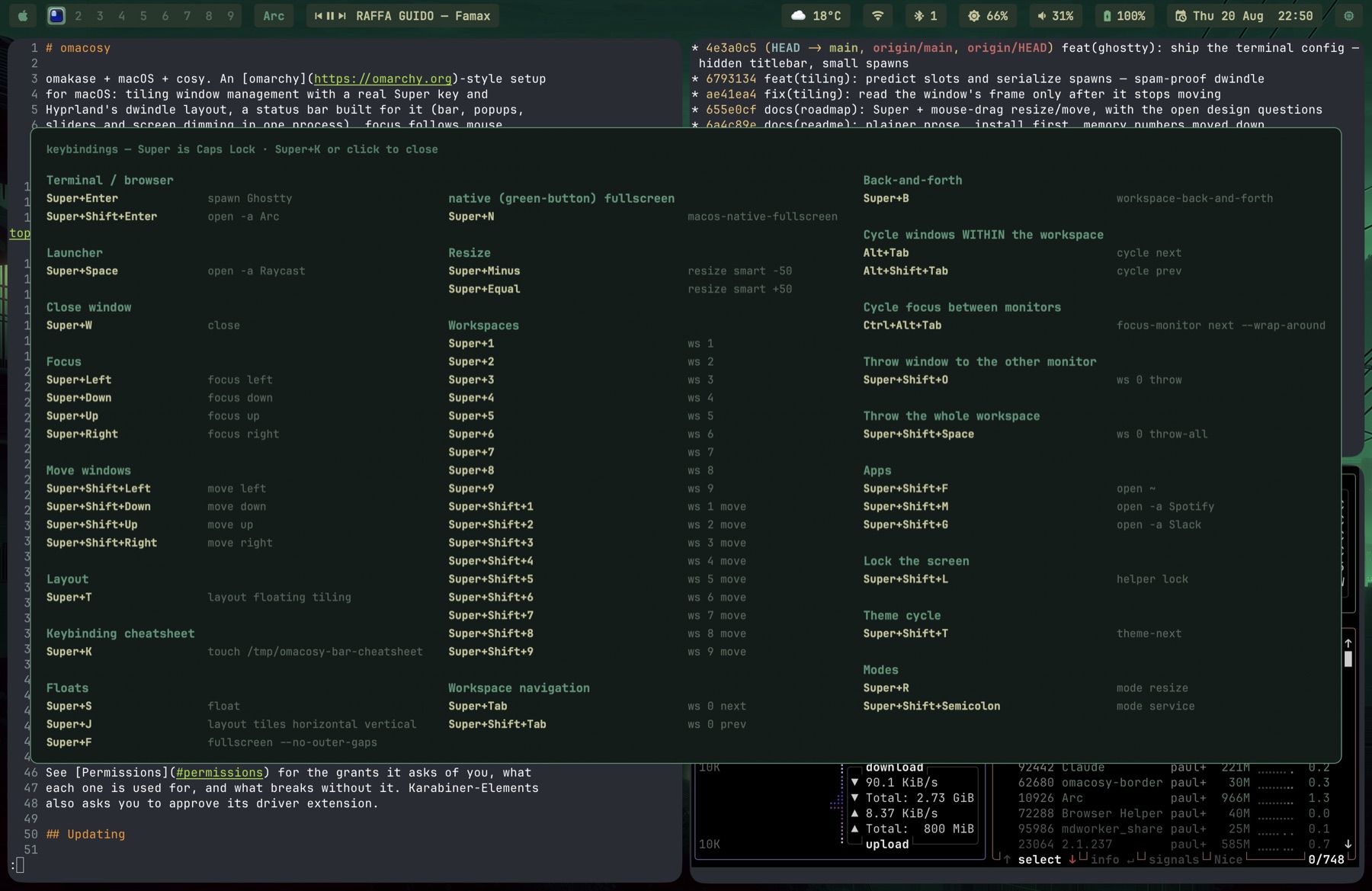Skip to next track in bar

pos(342,15)
